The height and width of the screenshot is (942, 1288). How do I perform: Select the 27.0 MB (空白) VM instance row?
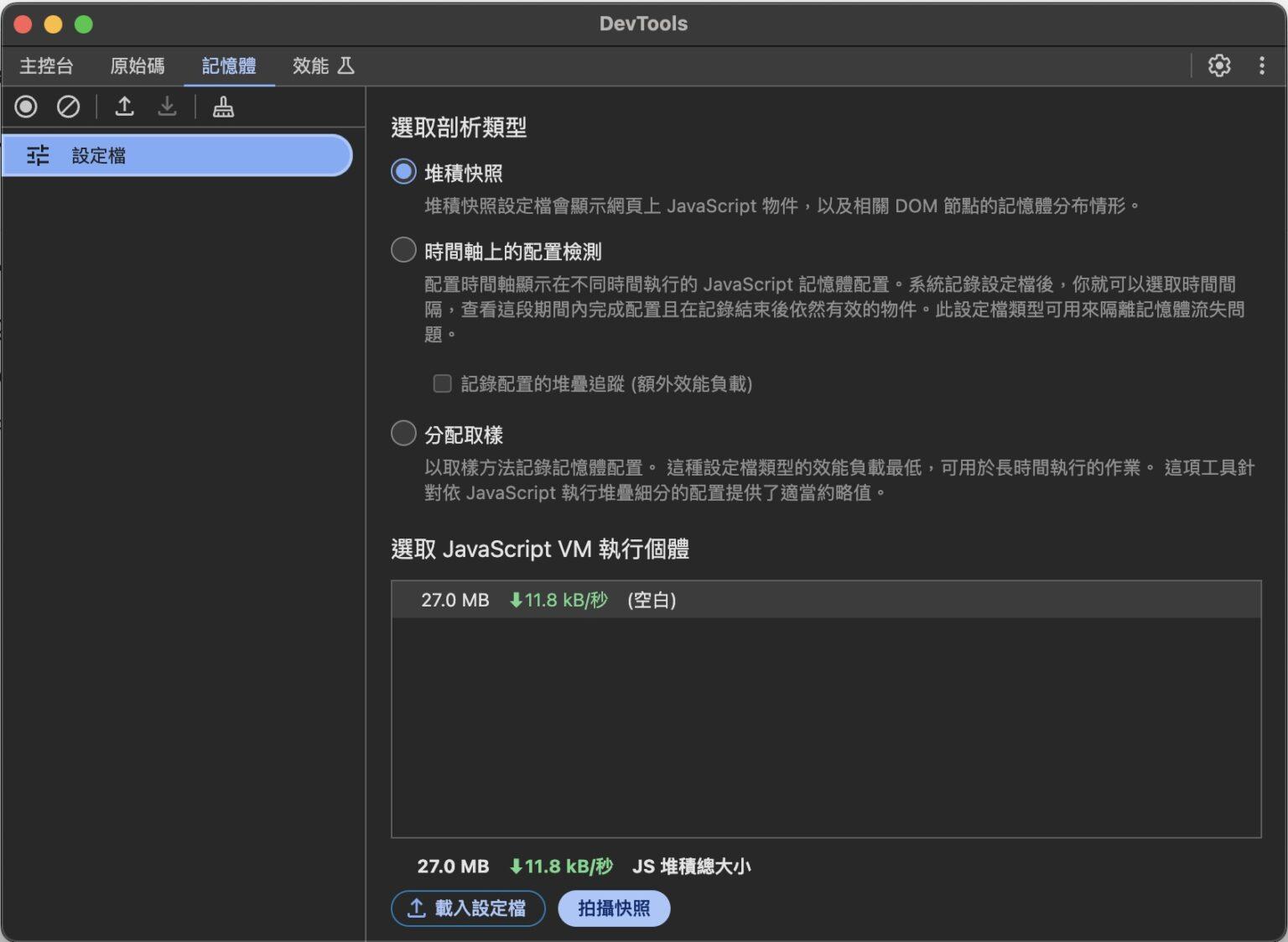coord(825,600)
